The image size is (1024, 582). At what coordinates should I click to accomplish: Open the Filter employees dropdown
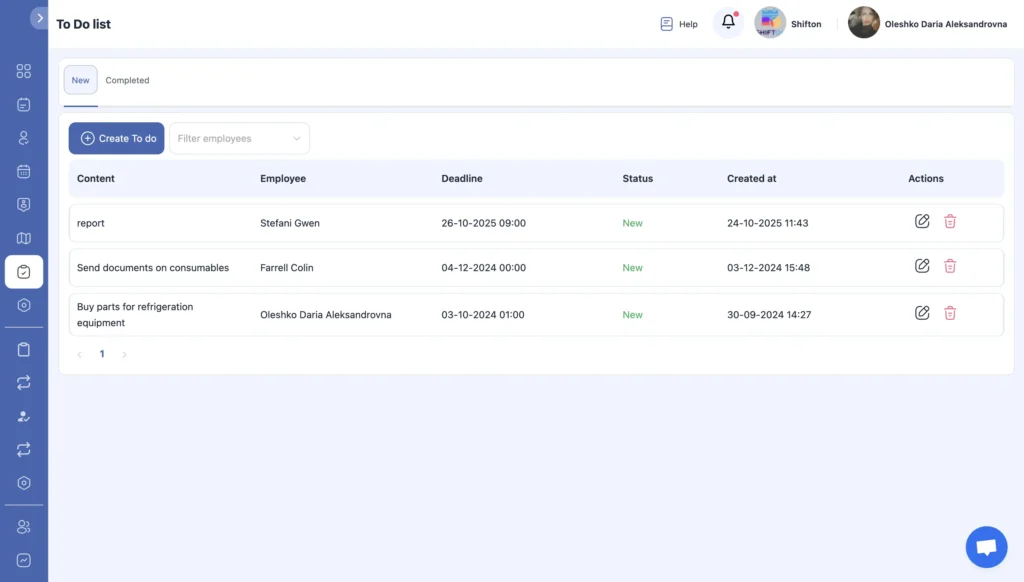(x=238, y=138)
